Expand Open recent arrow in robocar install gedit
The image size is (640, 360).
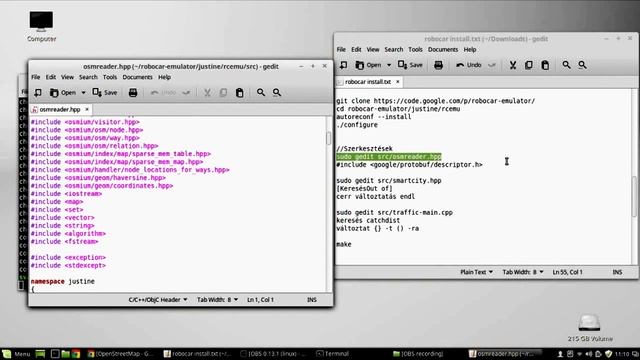point(389,65)
